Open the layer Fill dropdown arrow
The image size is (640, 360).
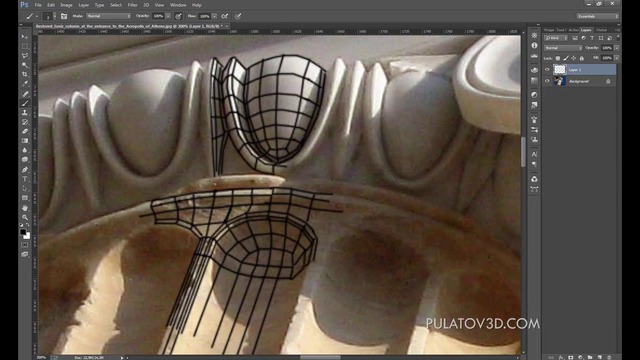click(x=617, y=58)
